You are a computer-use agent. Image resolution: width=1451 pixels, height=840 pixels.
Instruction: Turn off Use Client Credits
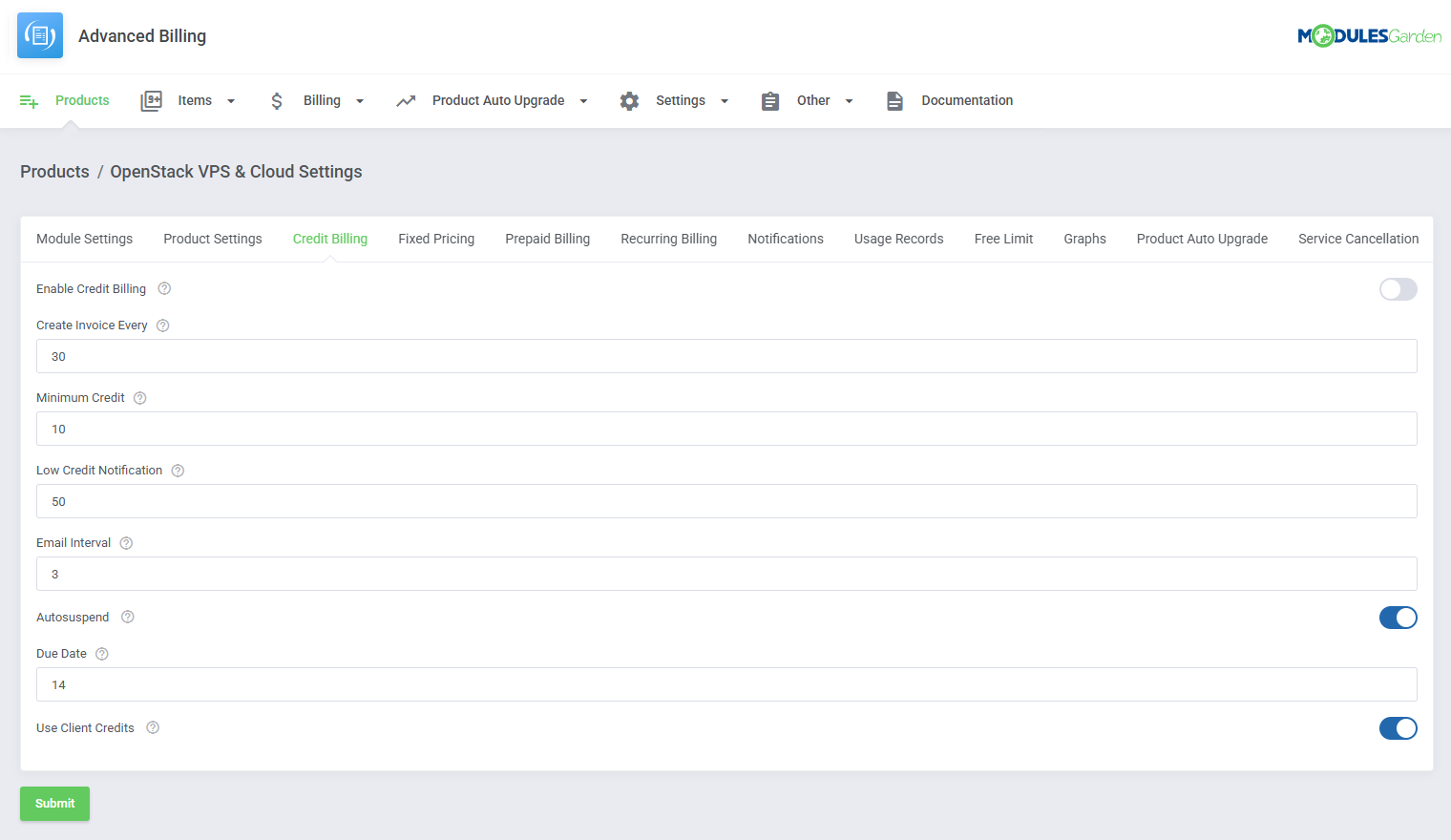pyautogui.click(x=1398, y=728)
